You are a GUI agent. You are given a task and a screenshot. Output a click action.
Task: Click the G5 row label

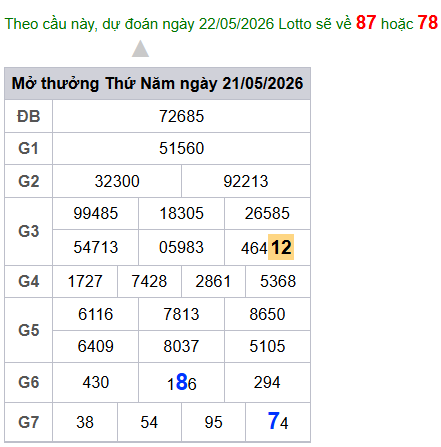point(29,330)
